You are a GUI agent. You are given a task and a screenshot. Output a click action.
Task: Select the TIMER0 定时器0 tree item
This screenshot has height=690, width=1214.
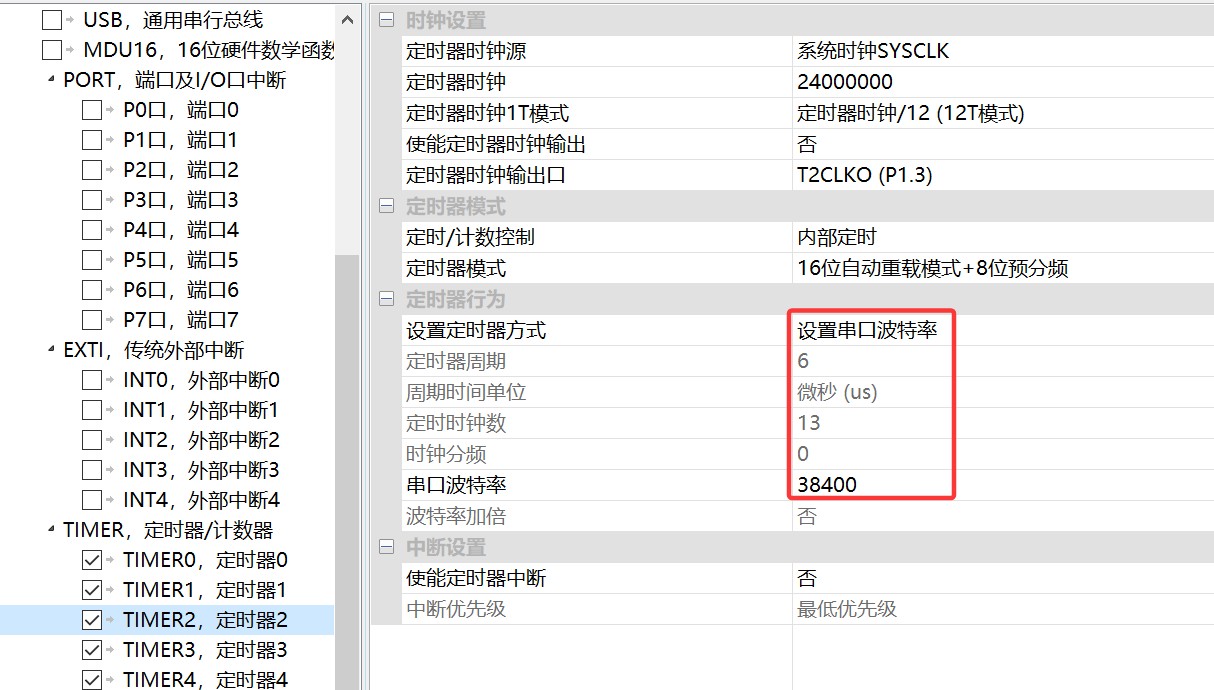[x=205, y=560]
